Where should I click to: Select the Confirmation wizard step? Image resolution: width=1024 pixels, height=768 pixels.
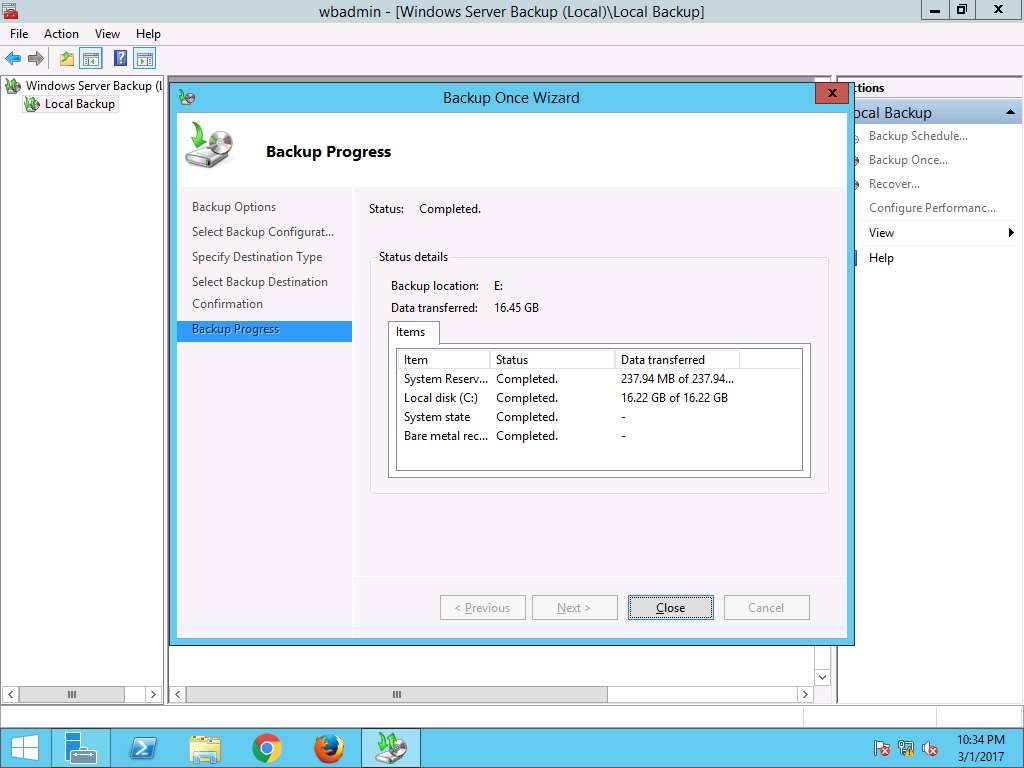coord(227,304)
